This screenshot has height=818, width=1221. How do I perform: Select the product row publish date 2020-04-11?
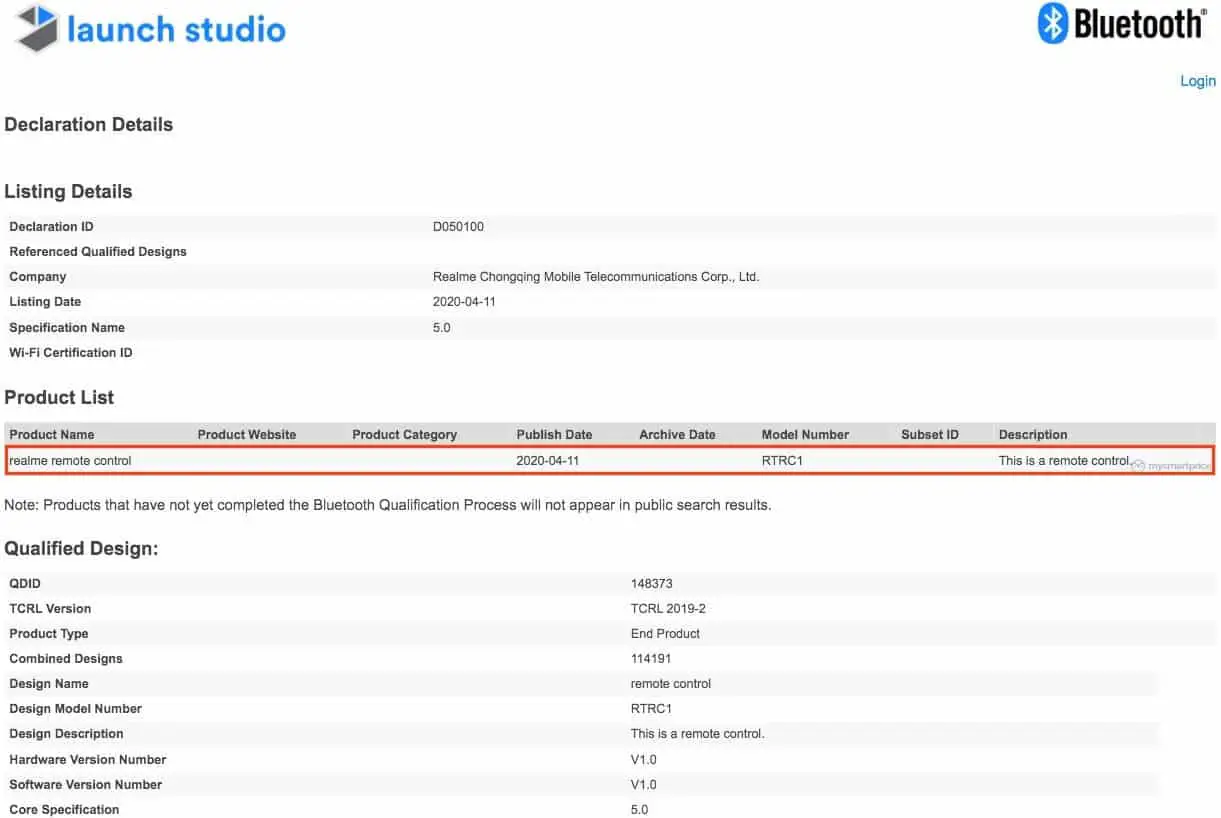tap(548, 461)
